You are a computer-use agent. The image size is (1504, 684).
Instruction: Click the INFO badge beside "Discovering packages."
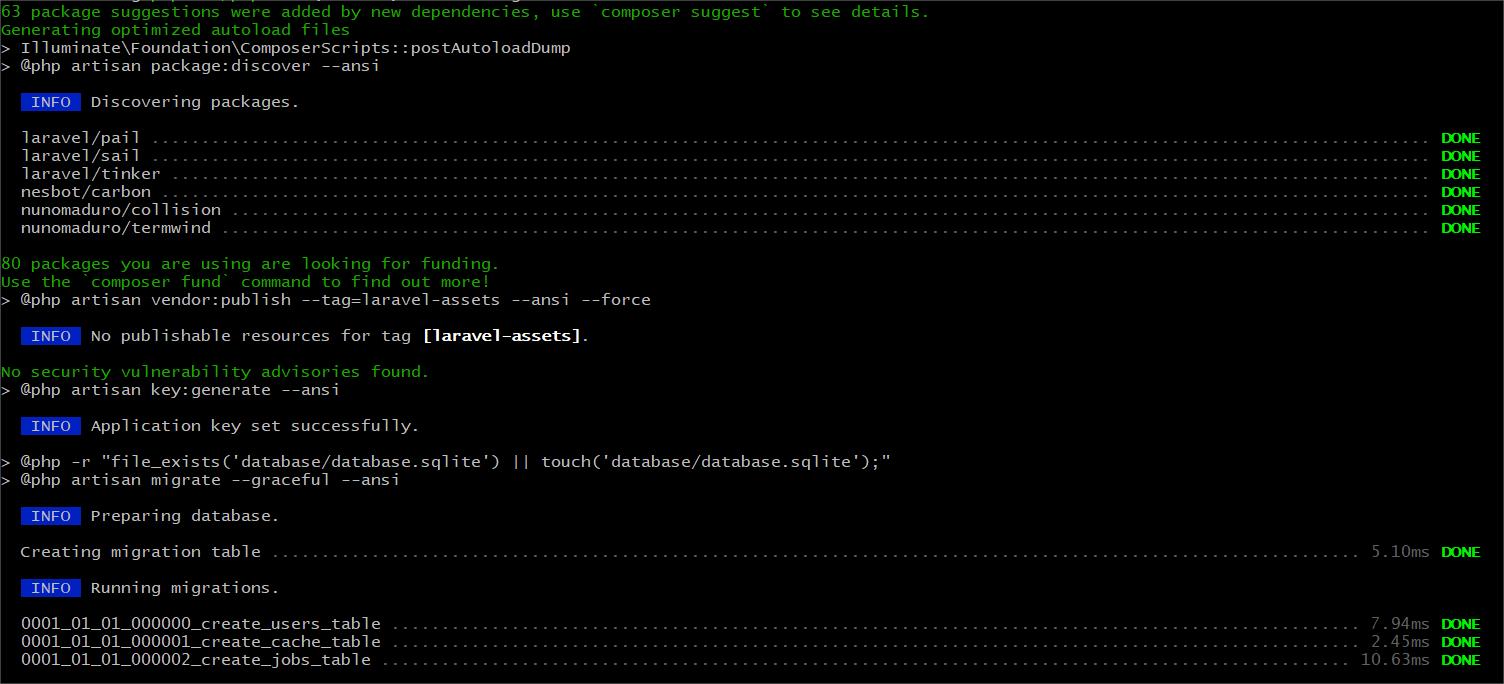50,102
